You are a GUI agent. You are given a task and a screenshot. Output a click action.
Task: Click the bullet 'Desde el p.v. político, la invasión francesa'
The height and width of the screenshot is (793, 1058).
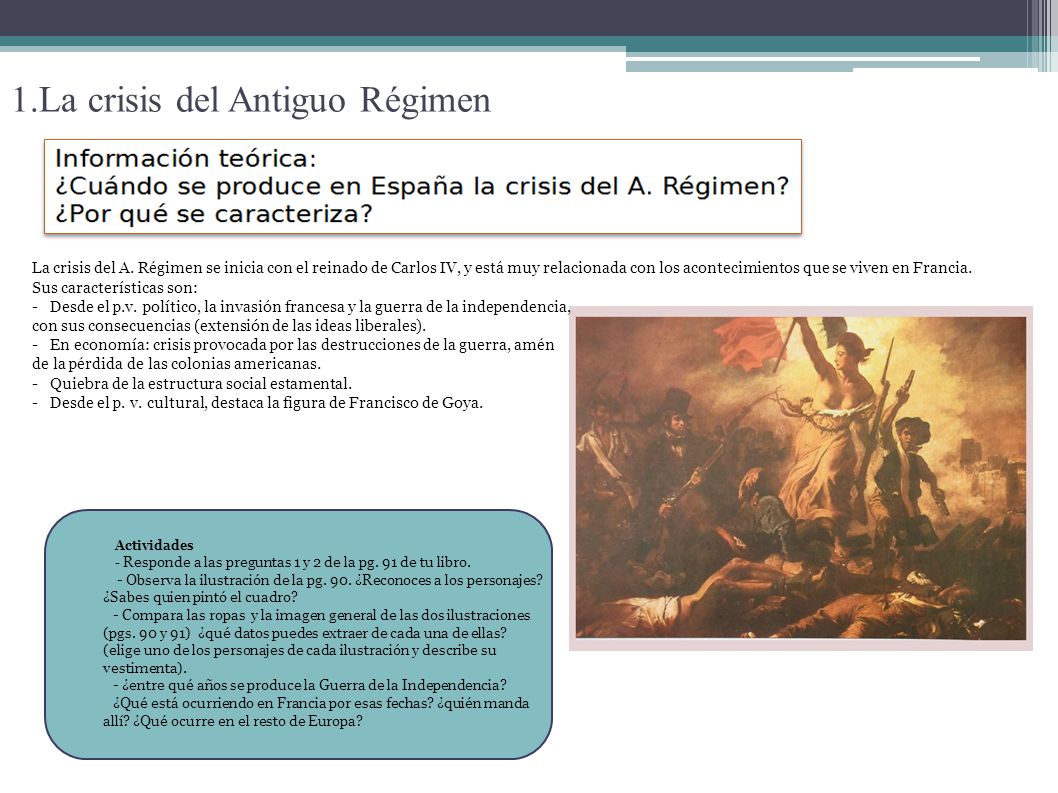[x=301, y=307]
